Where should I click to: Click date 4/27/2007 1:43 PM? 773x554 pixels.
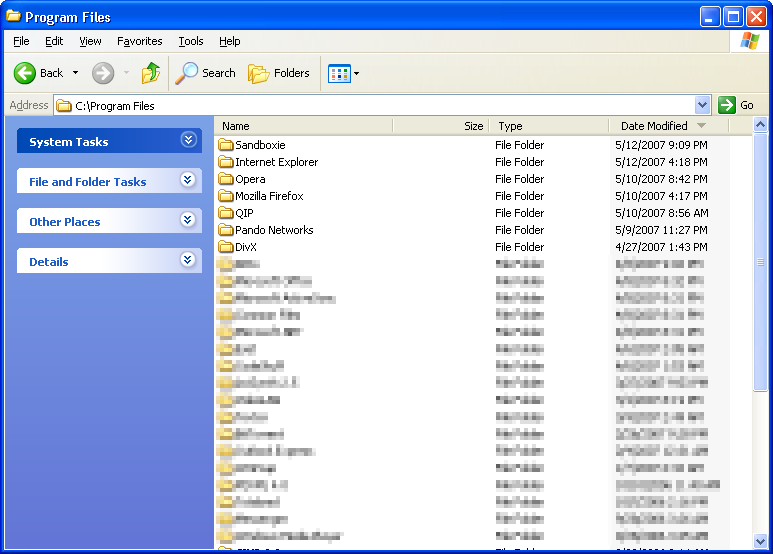[661, 247]
